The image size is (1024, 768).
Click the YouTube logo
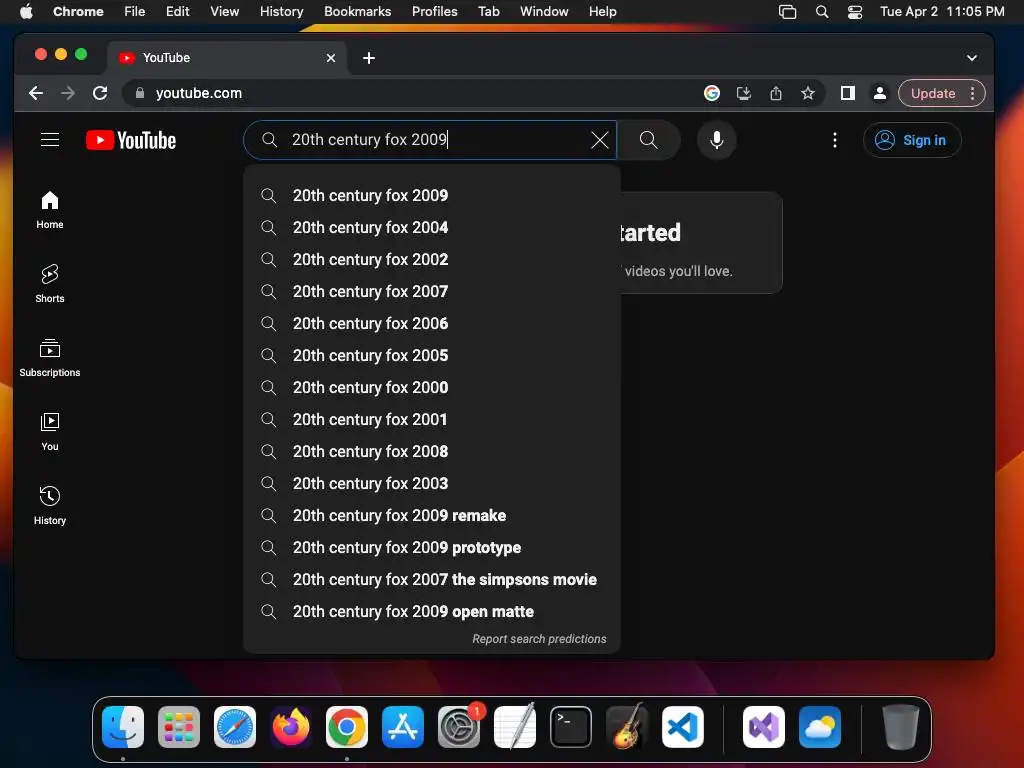[131, 140]
